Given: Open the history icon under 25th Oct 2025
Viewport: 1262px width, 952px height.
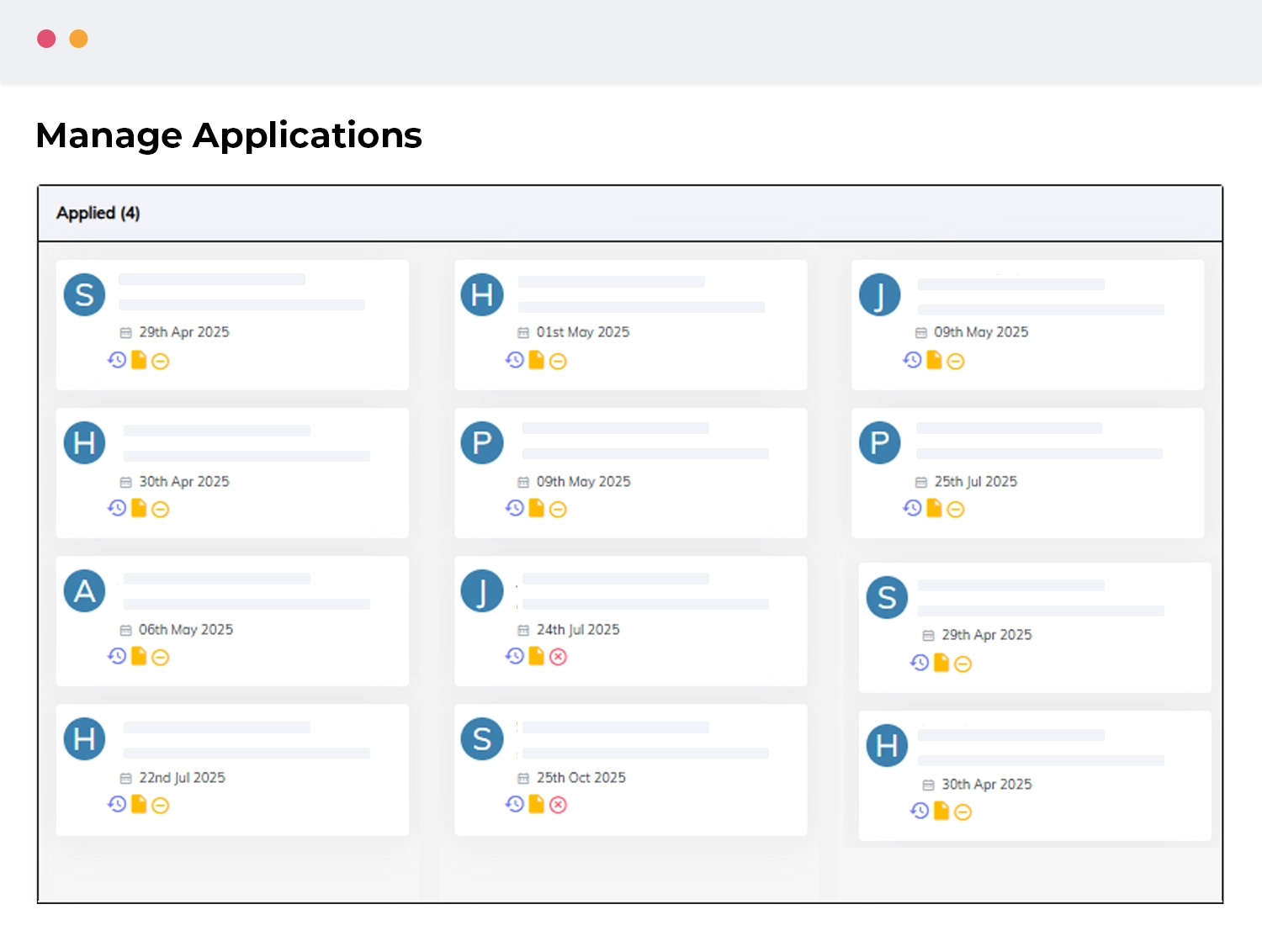Looking at the screenshot, I should 514,805.
